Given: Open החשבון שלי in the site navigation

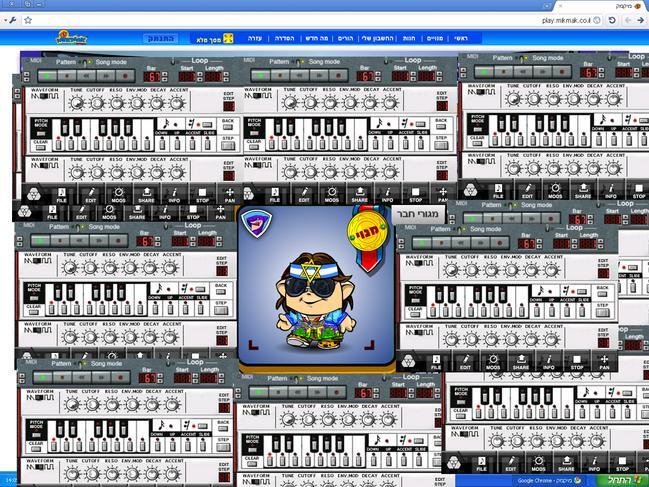Looking at the screenshot, I should click(377, 38).
